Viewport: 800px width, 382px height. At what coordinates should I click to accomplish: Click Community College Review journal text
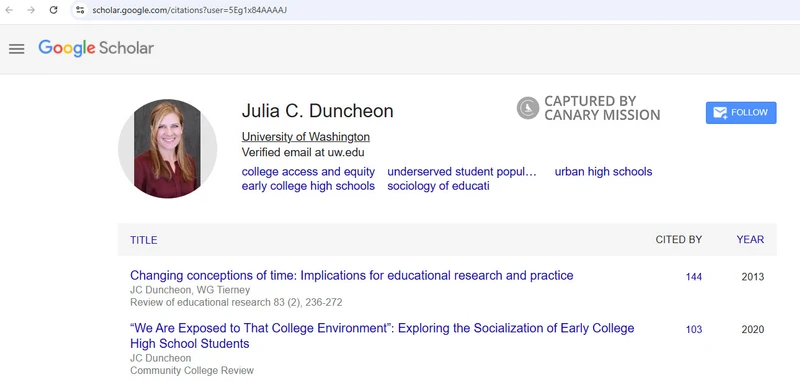(x=192, y=371)
